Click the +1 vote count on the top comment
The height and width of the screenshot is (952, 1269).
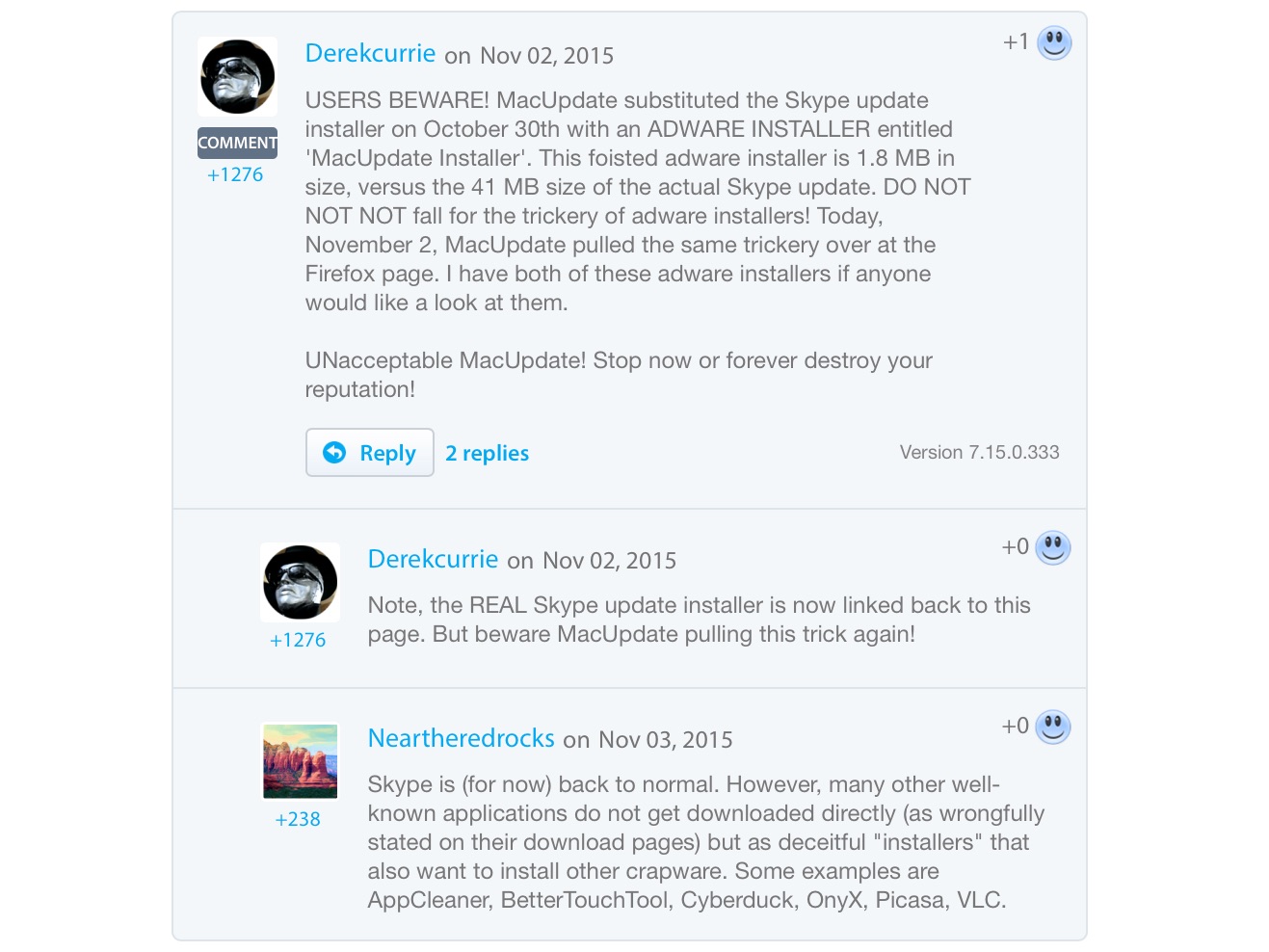click(x=1016, y=41)
